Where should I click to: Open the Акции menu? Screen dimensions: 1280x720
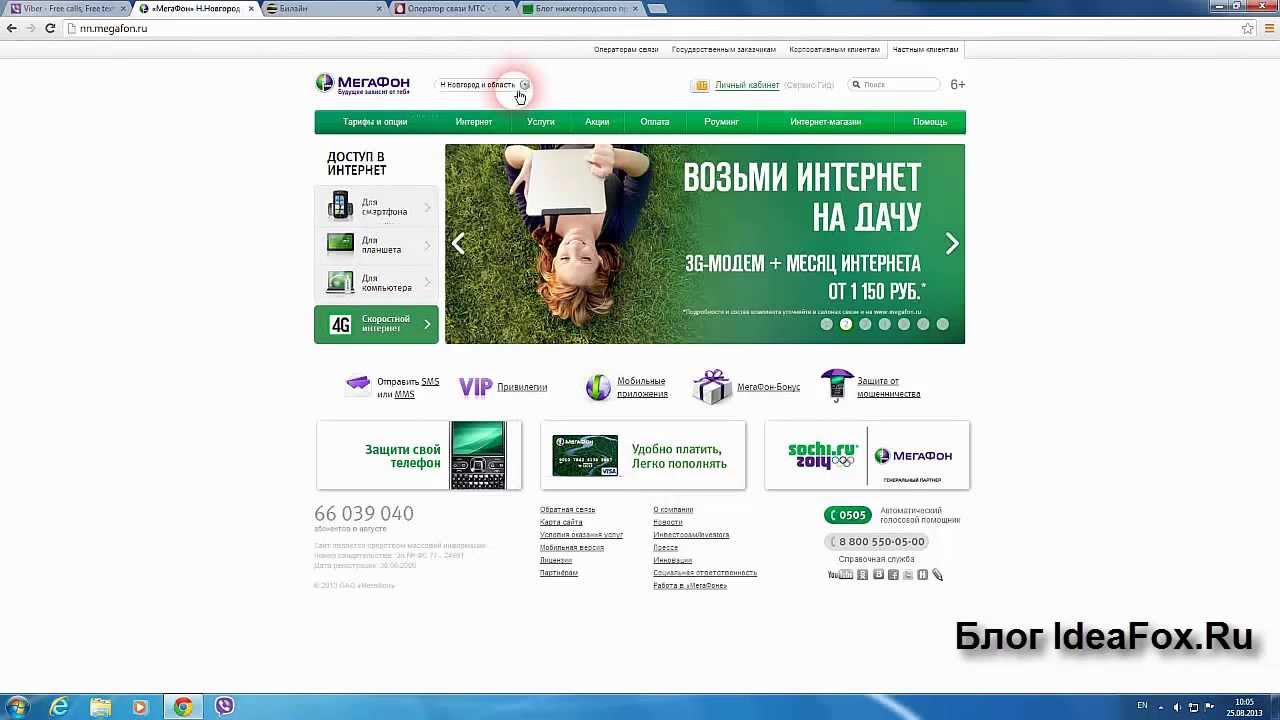click(597, 122)
